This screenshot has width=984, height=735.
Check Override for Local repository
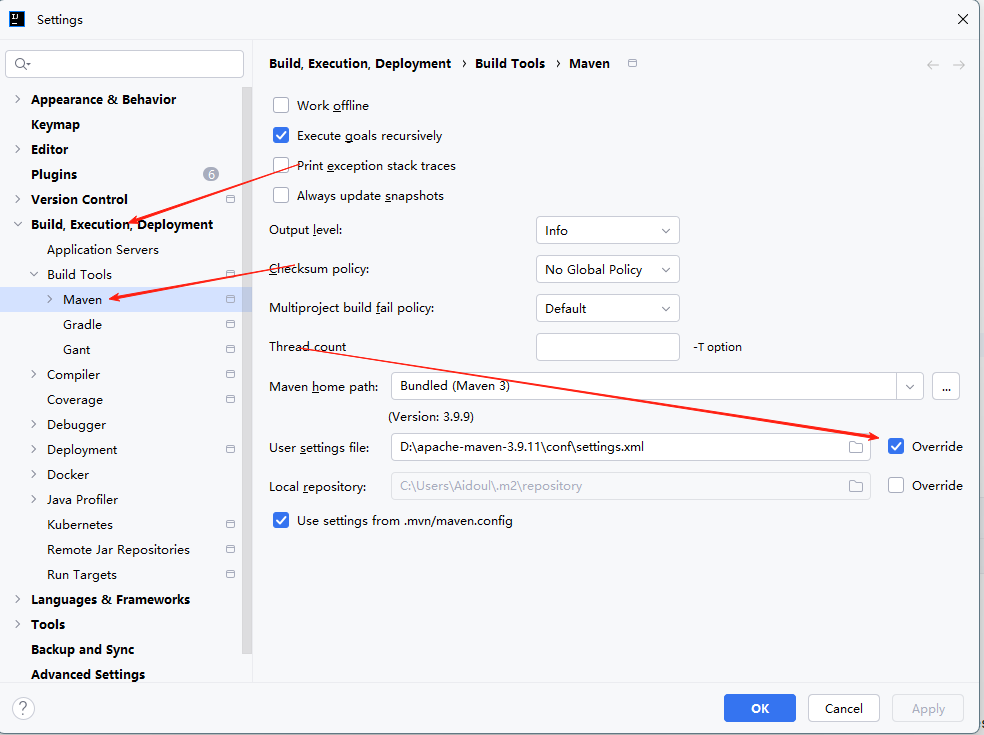coord(896,485)
